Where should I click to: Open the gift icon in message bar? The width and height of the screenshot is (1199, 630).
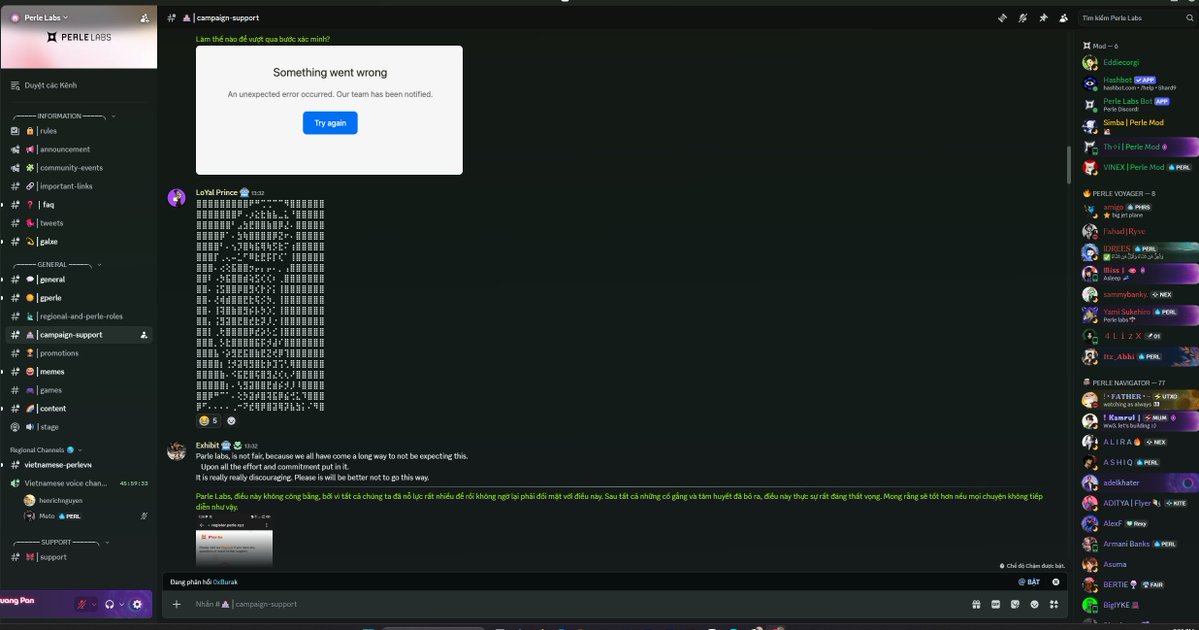(976, 604)
